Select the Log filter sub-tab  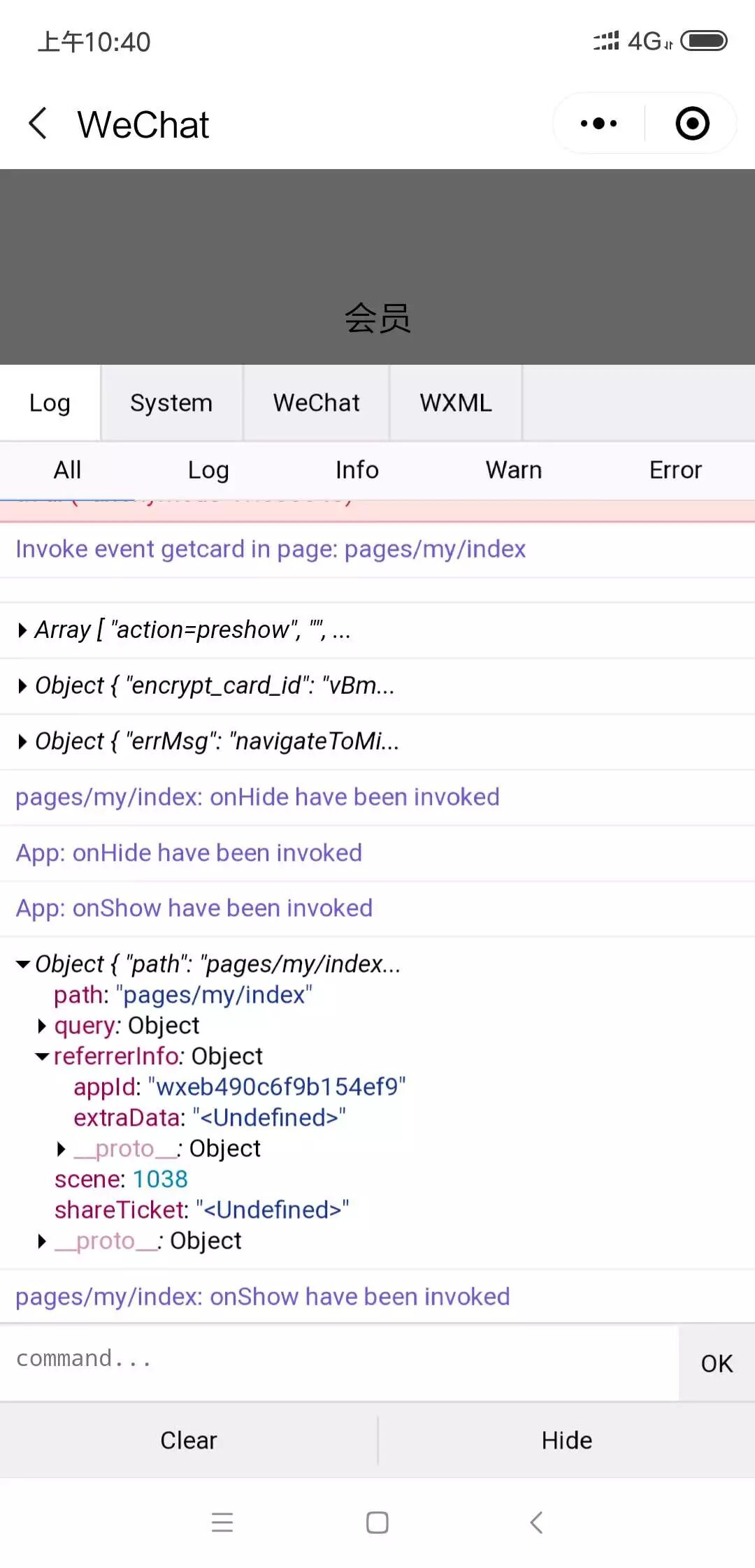(208, 470)
